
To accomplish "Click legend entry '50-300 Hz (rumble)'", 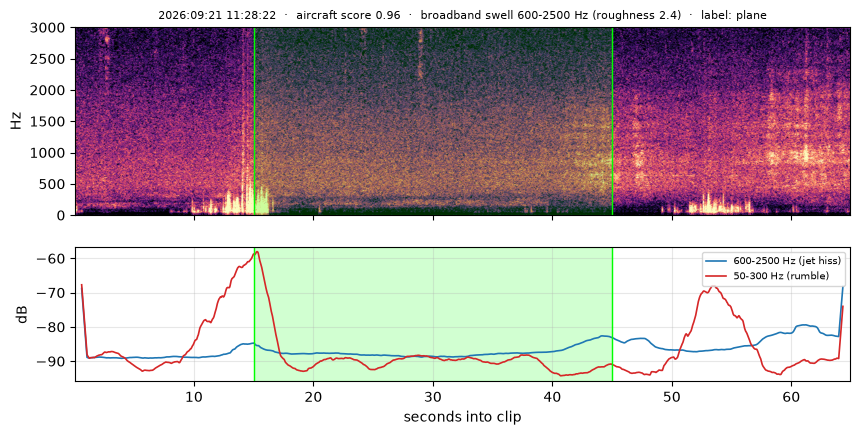I will pyautogui.click(x=782, y=276).
